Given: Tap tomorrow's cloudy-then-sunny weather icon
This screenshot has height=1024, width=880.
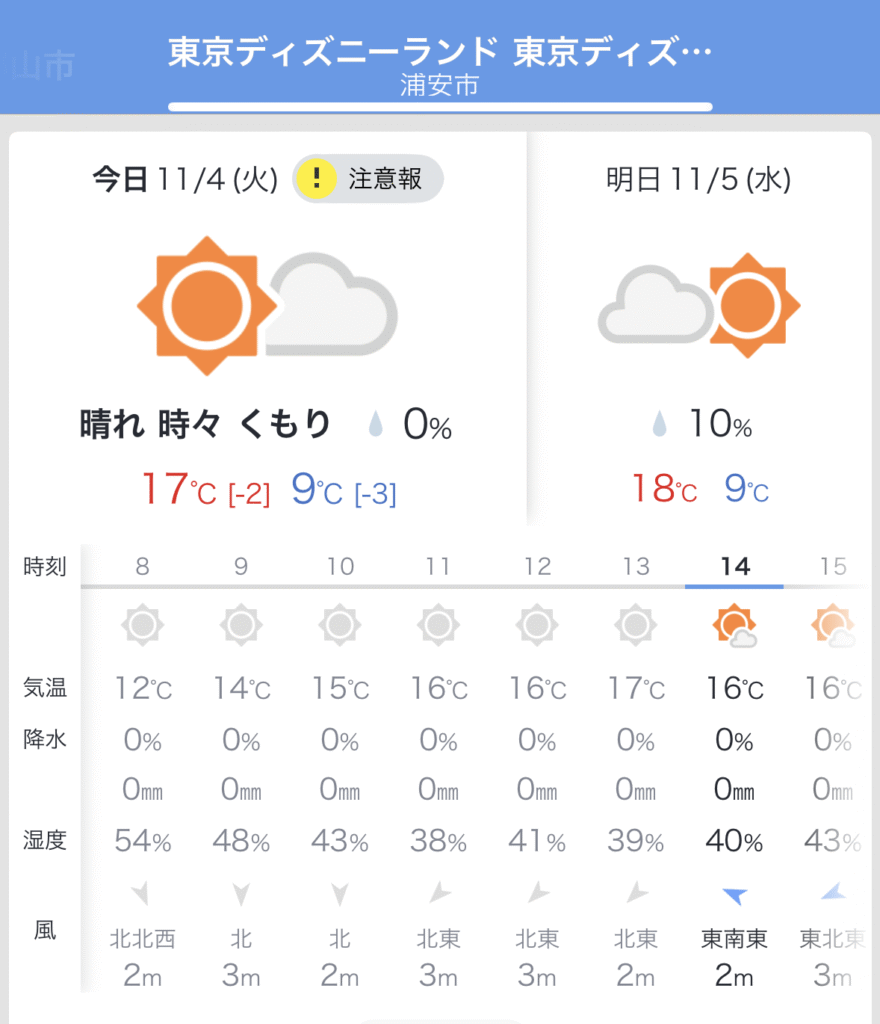Looking at the screenshot, I should point(699,306).
